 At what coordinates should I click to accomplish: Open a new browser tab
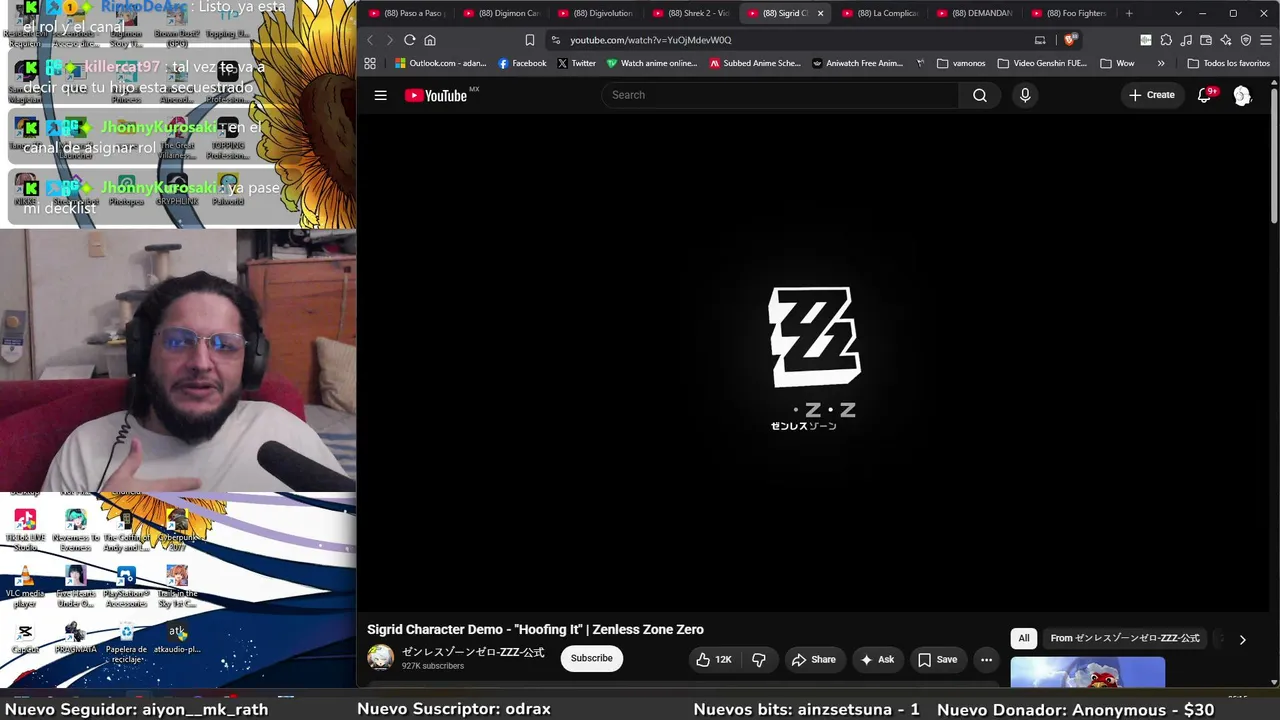click(1129, 13)
